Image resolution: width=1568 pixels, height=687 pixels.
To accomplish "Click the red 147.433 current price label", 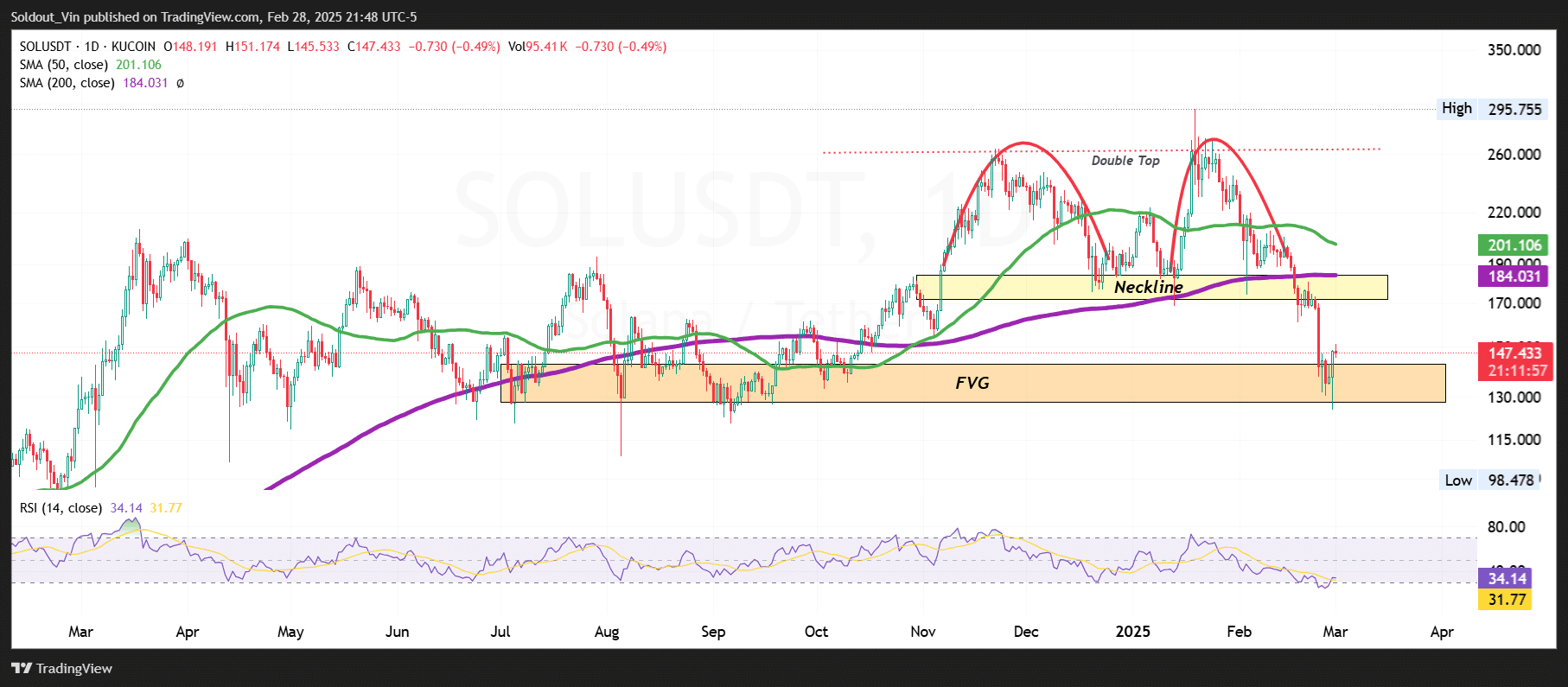I will (1514, 353).
